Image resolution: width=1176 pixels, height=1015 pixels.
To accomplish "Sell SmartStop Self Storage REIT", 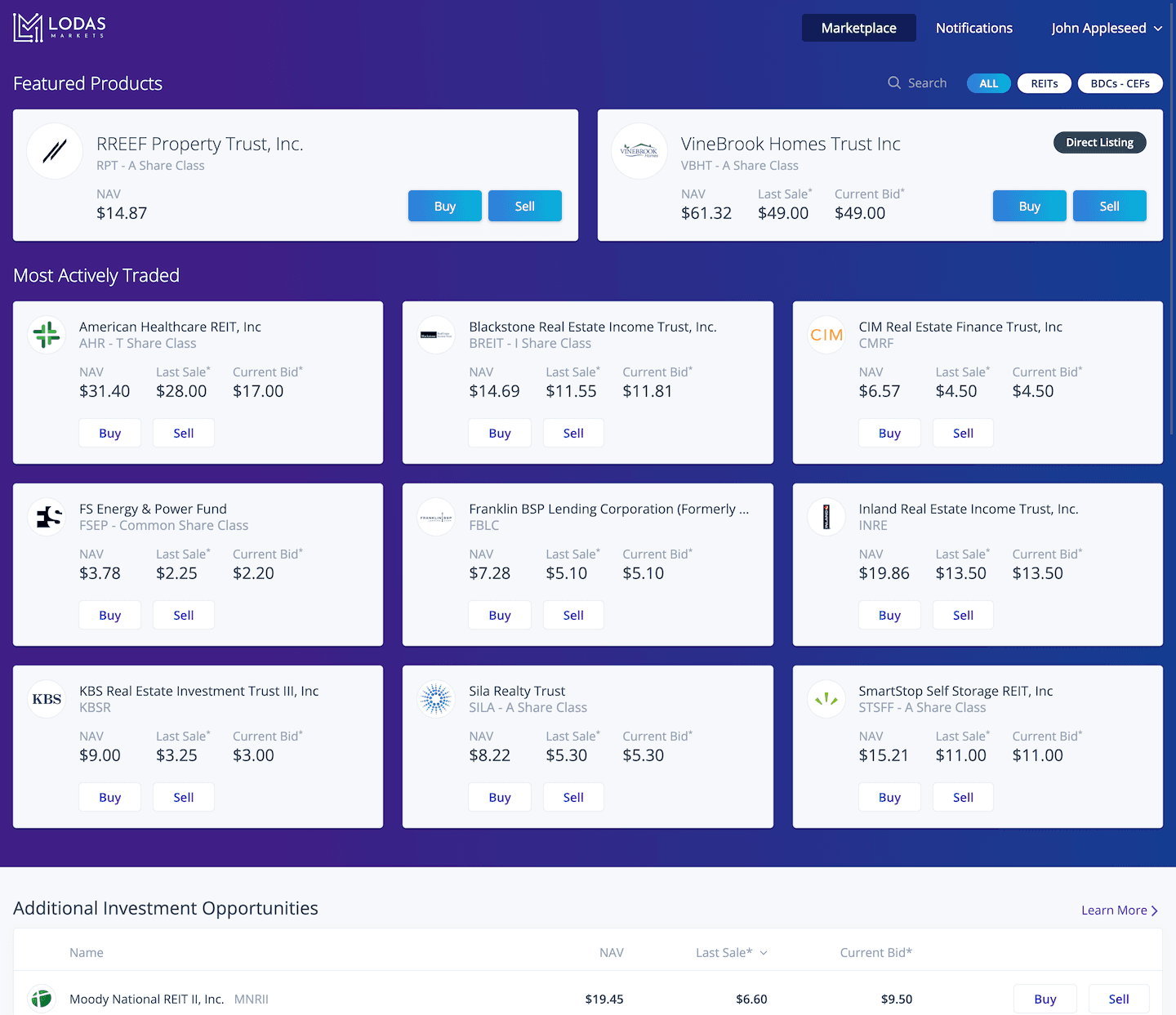I will point(964,797).
